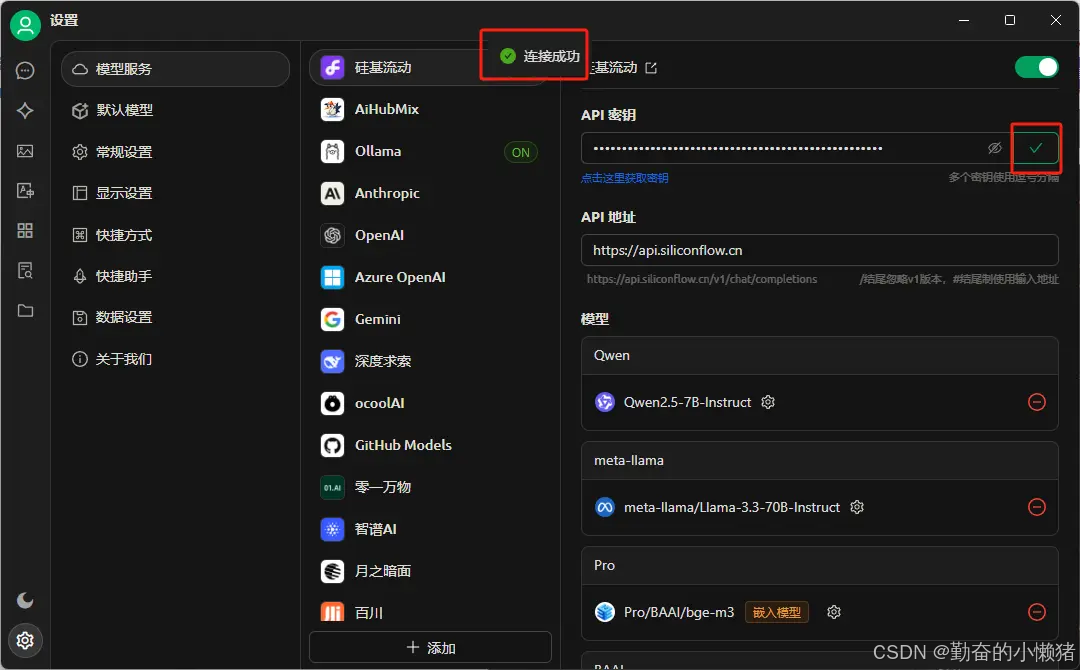Collapse the Qwen model group
Screen dimensions: 1080x670
coord(820,355)
